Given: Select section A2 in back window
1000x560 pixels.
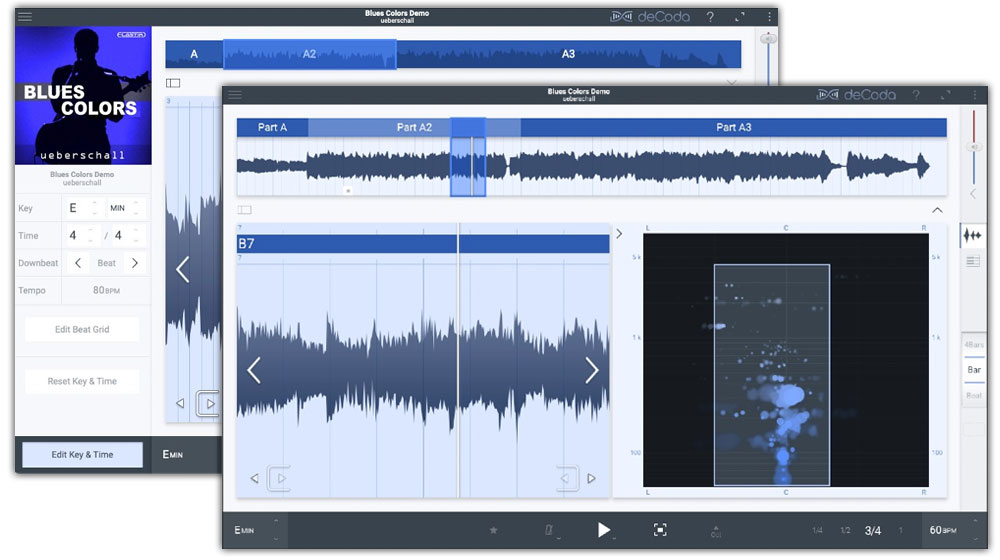Looking at the screenshot, I should click(309, 54).
